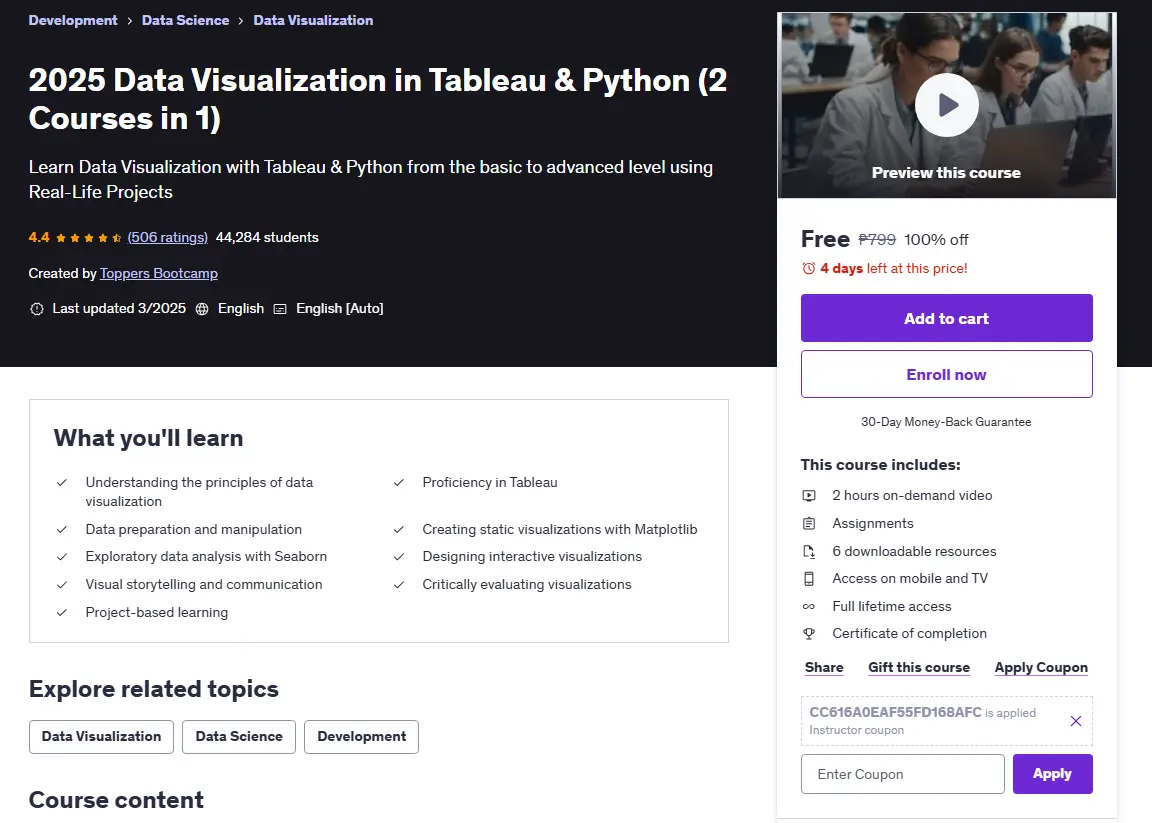The height and width of the screenshot is (823, 1152).
Task: Click the crossed-out ₱799 price
Action: tap(877, 240)
